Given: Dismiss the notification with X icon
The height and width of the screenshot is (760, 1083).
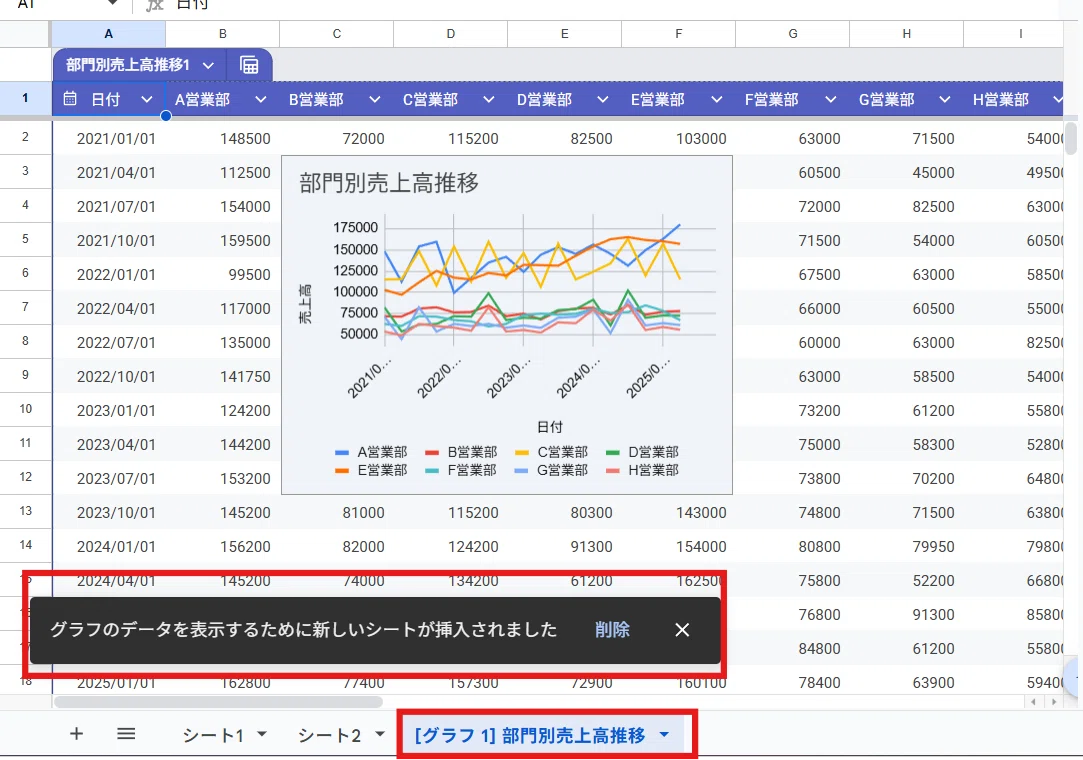Looking at the screenshot, I should 682,629.
